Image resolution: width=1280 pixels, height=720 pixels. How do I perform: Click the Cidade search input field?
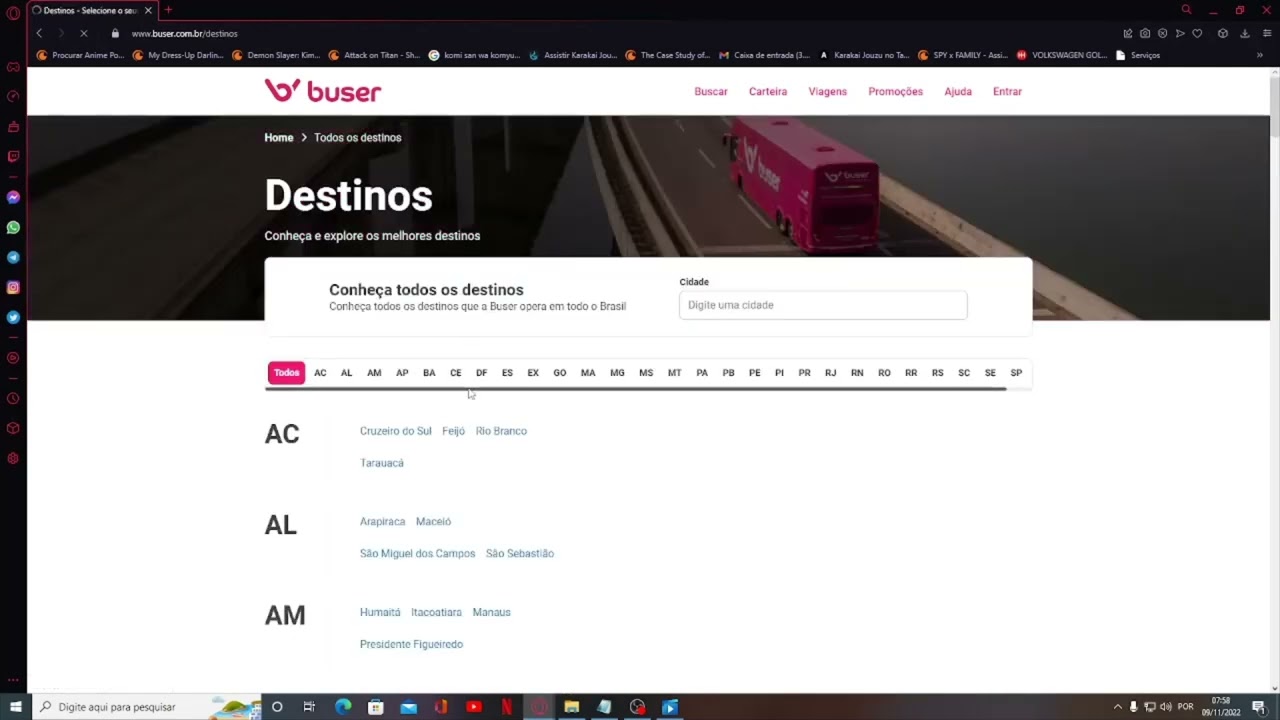coord(823,305)
